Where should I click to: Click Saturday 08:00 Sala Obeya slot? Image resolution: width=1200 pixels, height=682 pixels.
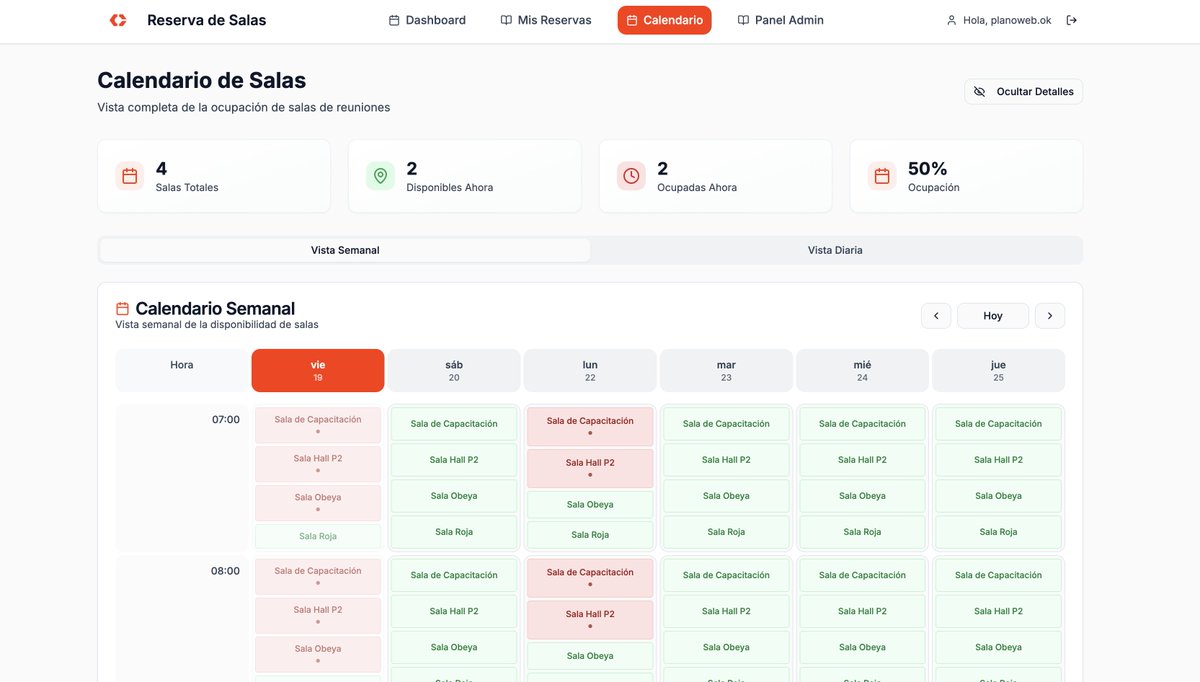454,647
